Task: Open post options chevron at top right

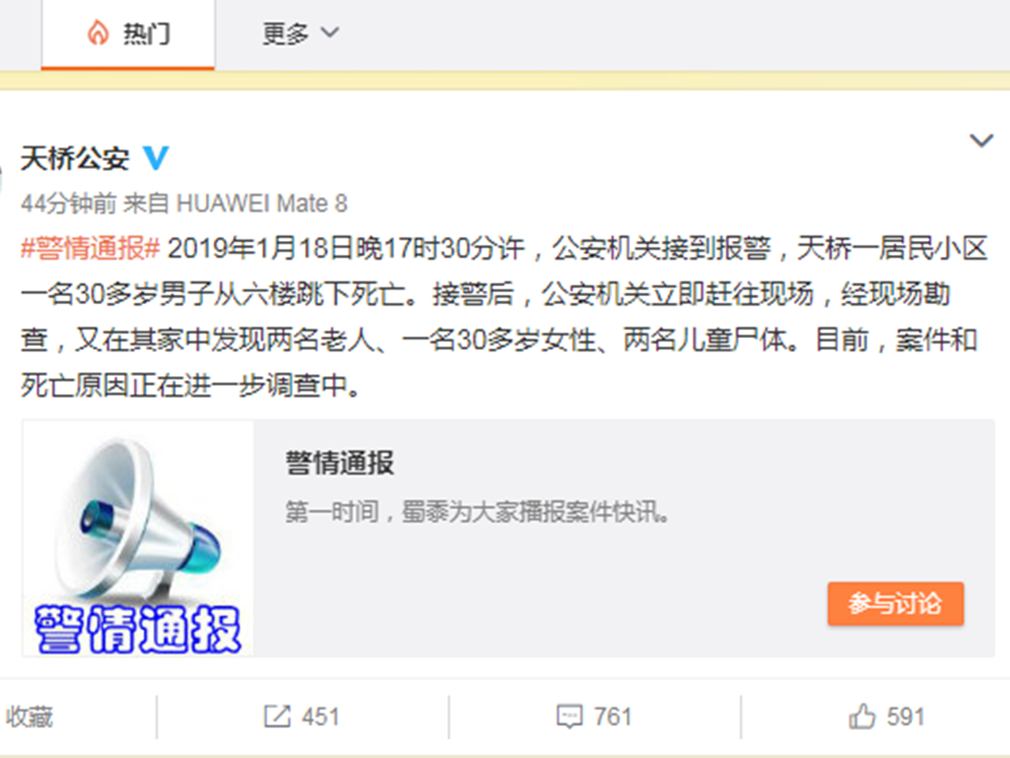Action: pos(981,140)
